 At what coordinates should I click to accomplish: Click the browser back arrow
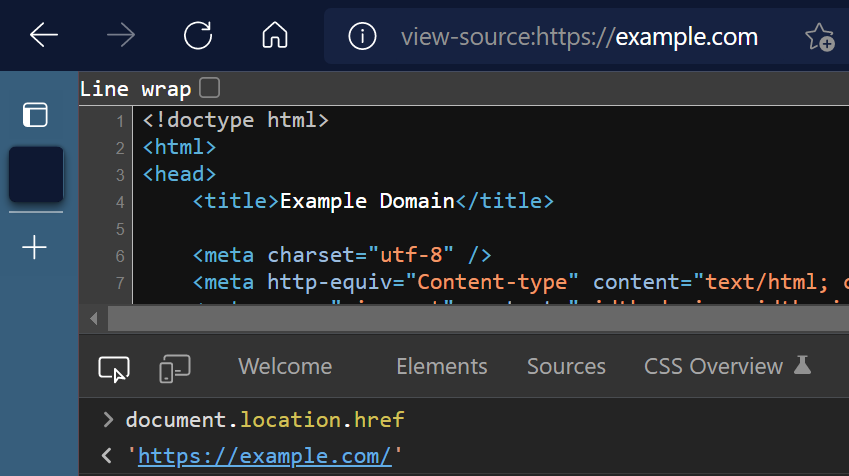click(44, 36)
